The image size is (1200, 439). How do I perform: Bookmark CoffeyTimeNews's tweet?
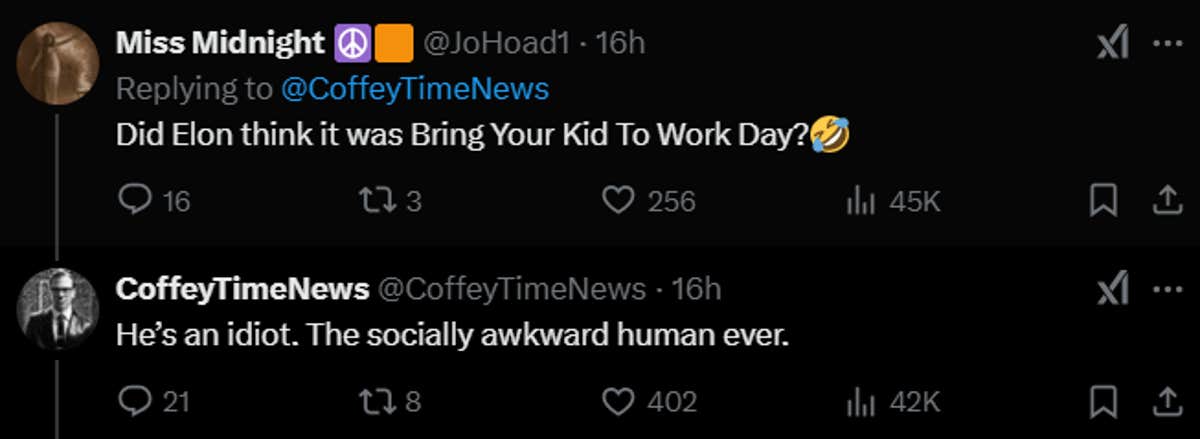[1102, 401]
